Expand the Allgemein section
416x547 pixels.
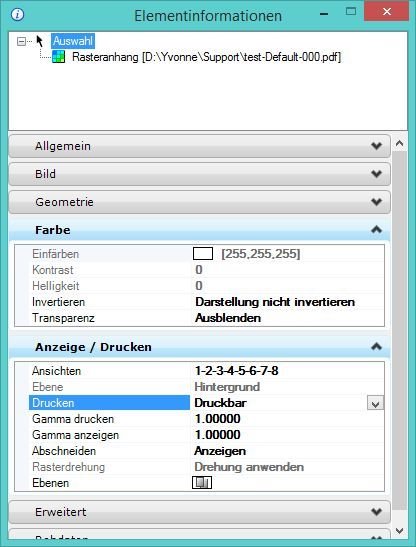(x=199, y=146)
